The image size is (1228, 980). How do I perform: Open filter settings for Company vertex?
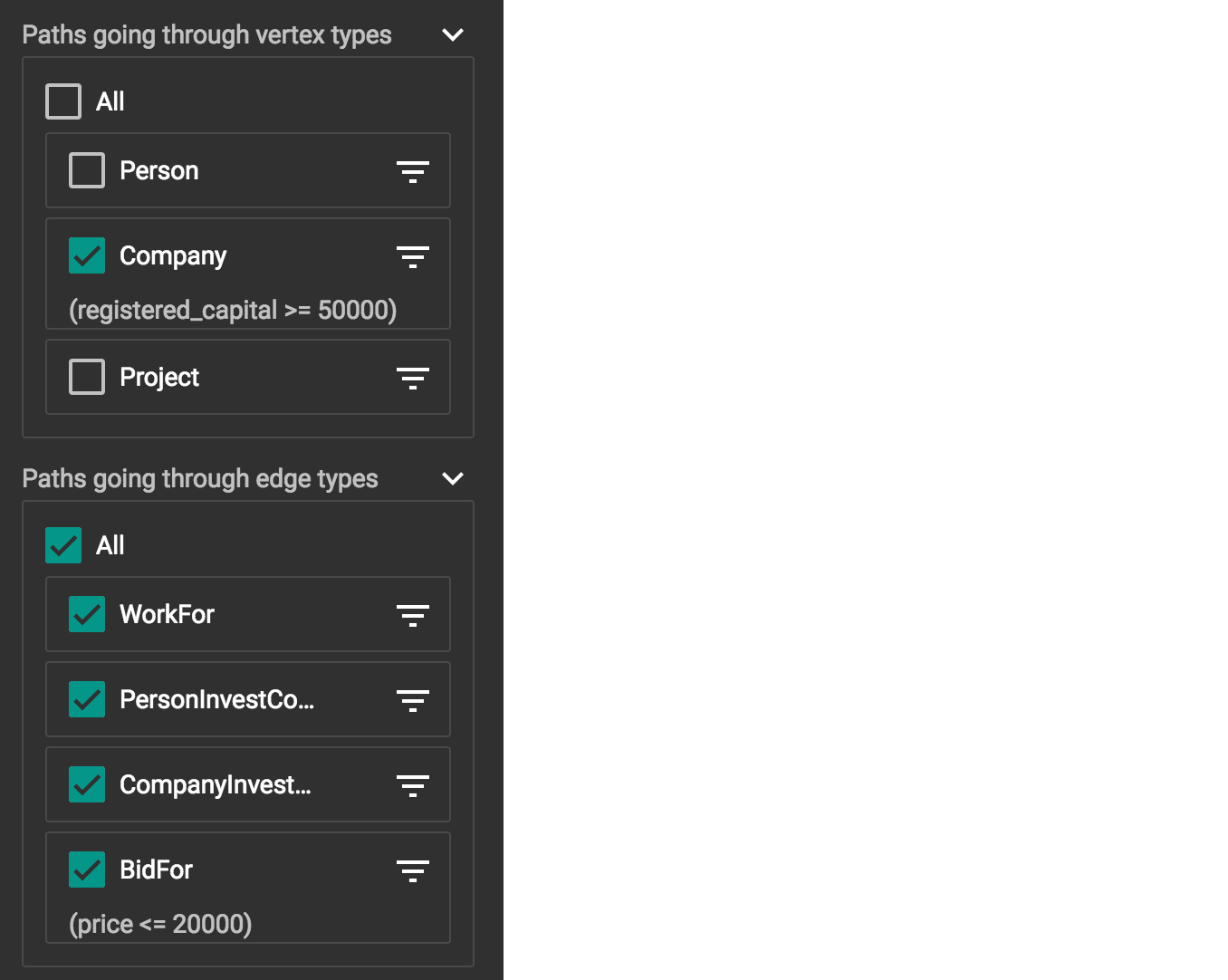point(413,256)
